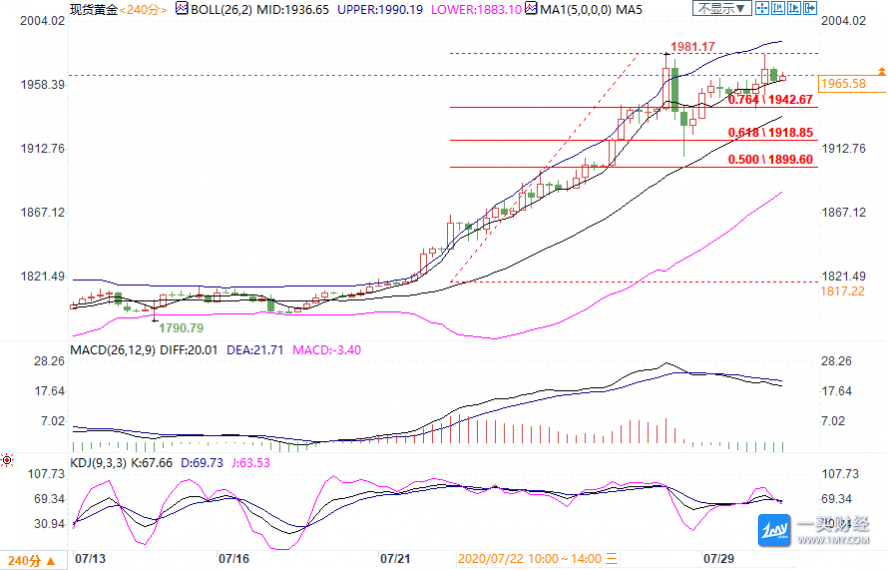The width and height of the screenshot is (888, 570).
Task: Open the 不显示 display dropdown
Action: (x=722, y=8)
